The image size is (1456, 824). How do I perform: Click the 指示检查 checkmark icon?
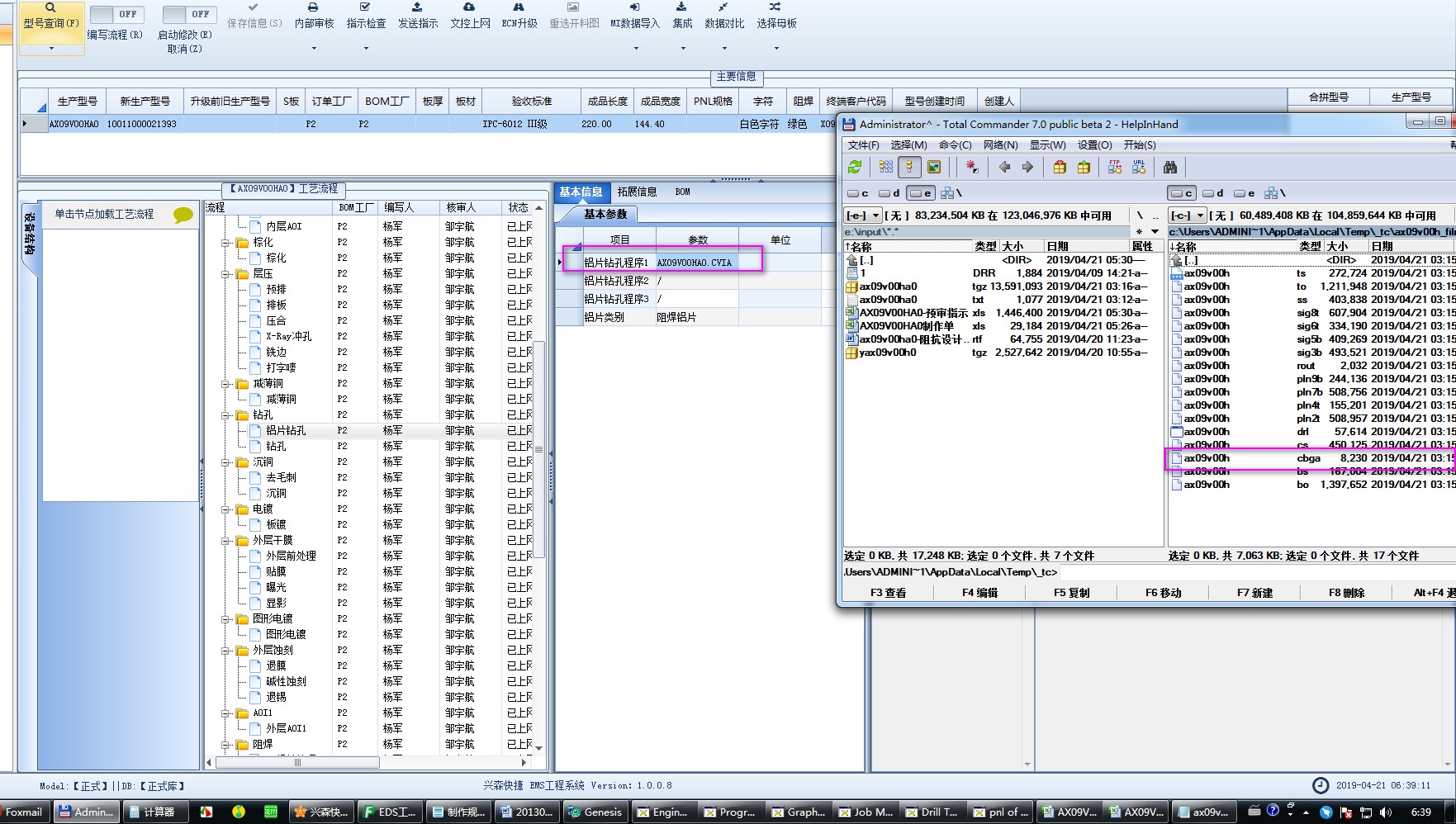click(365, 7)
